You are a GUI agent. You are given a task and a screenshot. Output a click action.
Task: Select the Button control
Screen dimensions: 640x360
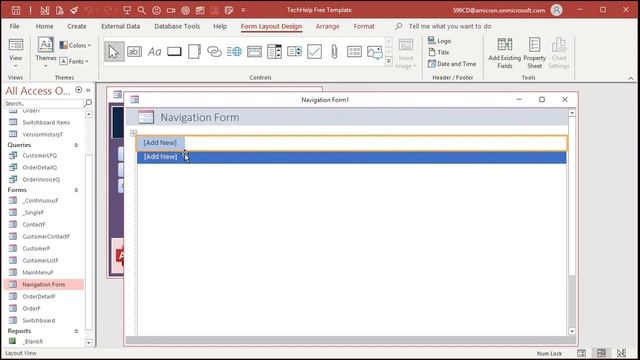pos(174,52)
